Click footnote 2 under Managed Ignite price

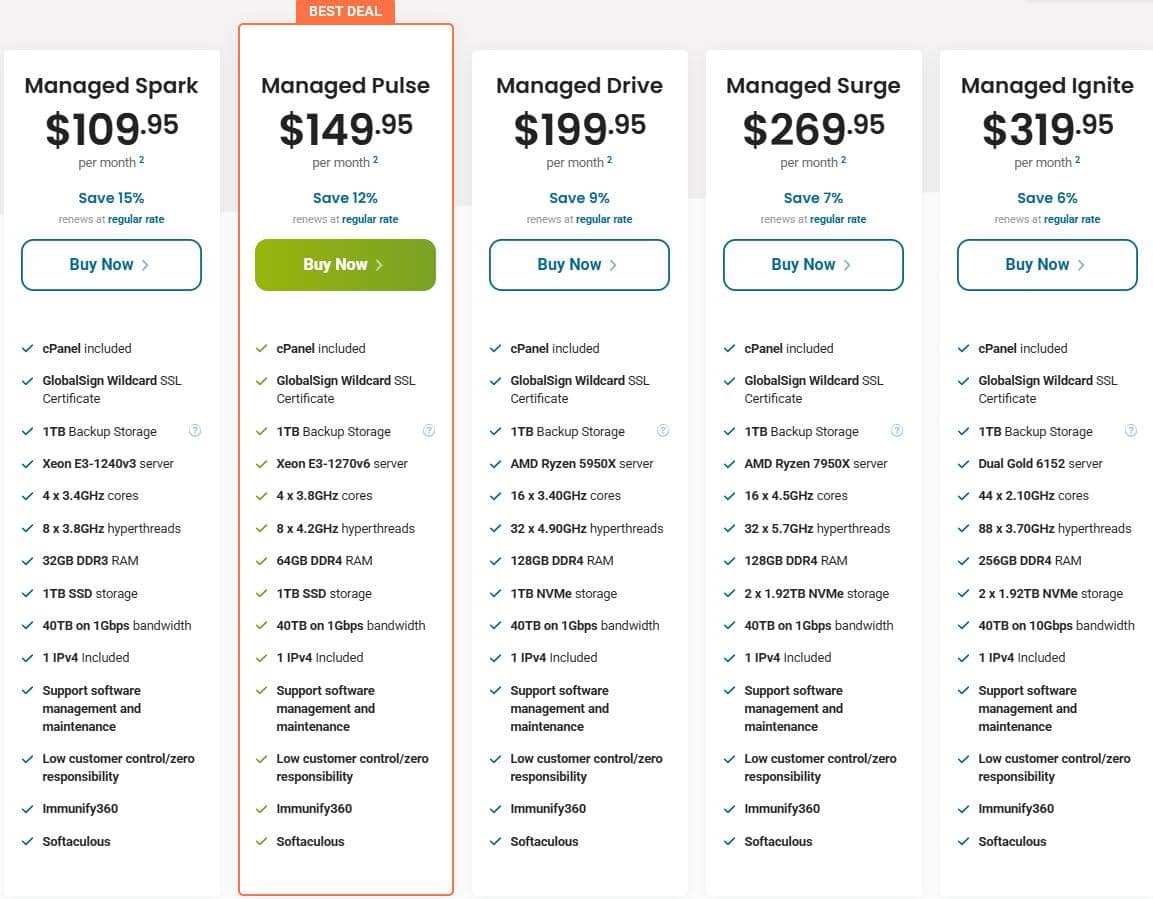click(x=1078, y=160)
